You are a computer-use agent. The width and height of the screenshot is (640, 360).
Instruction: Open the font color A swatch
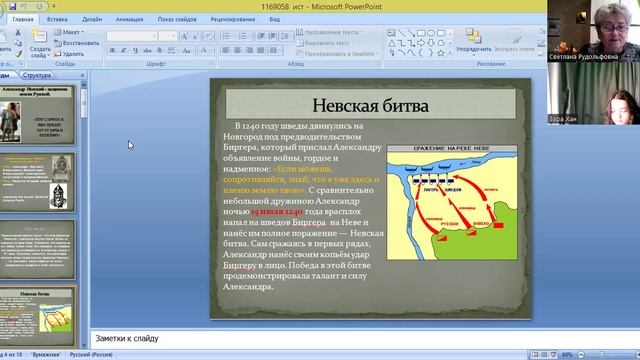[204, 50]
